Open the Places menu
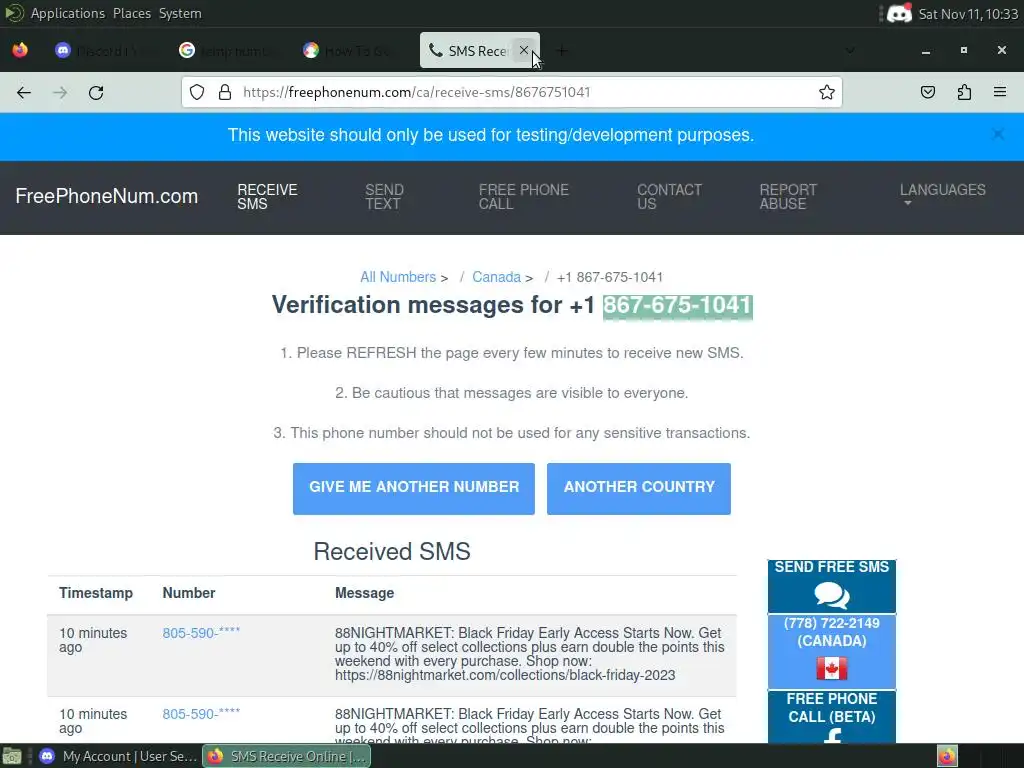Screen dimensions: 1024x768 pos(131,13)
